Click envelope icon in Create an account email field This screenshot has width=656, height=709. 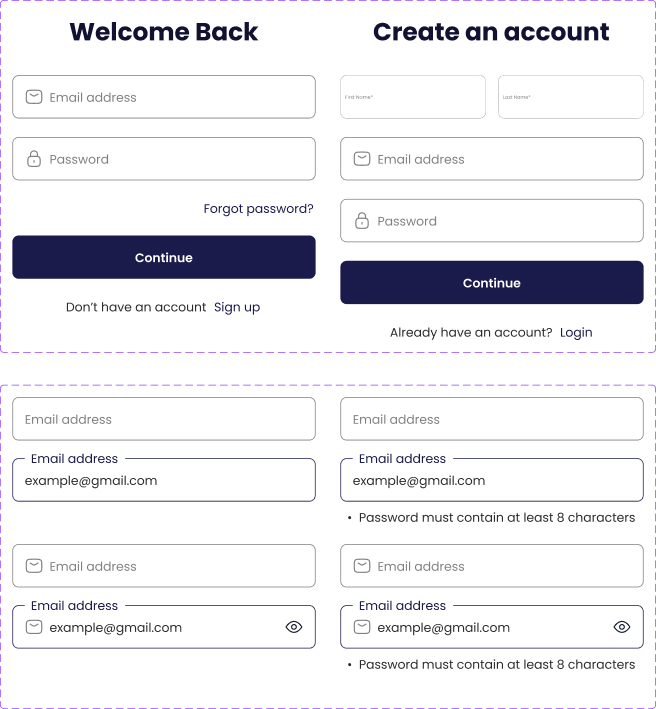click(362, 159)
